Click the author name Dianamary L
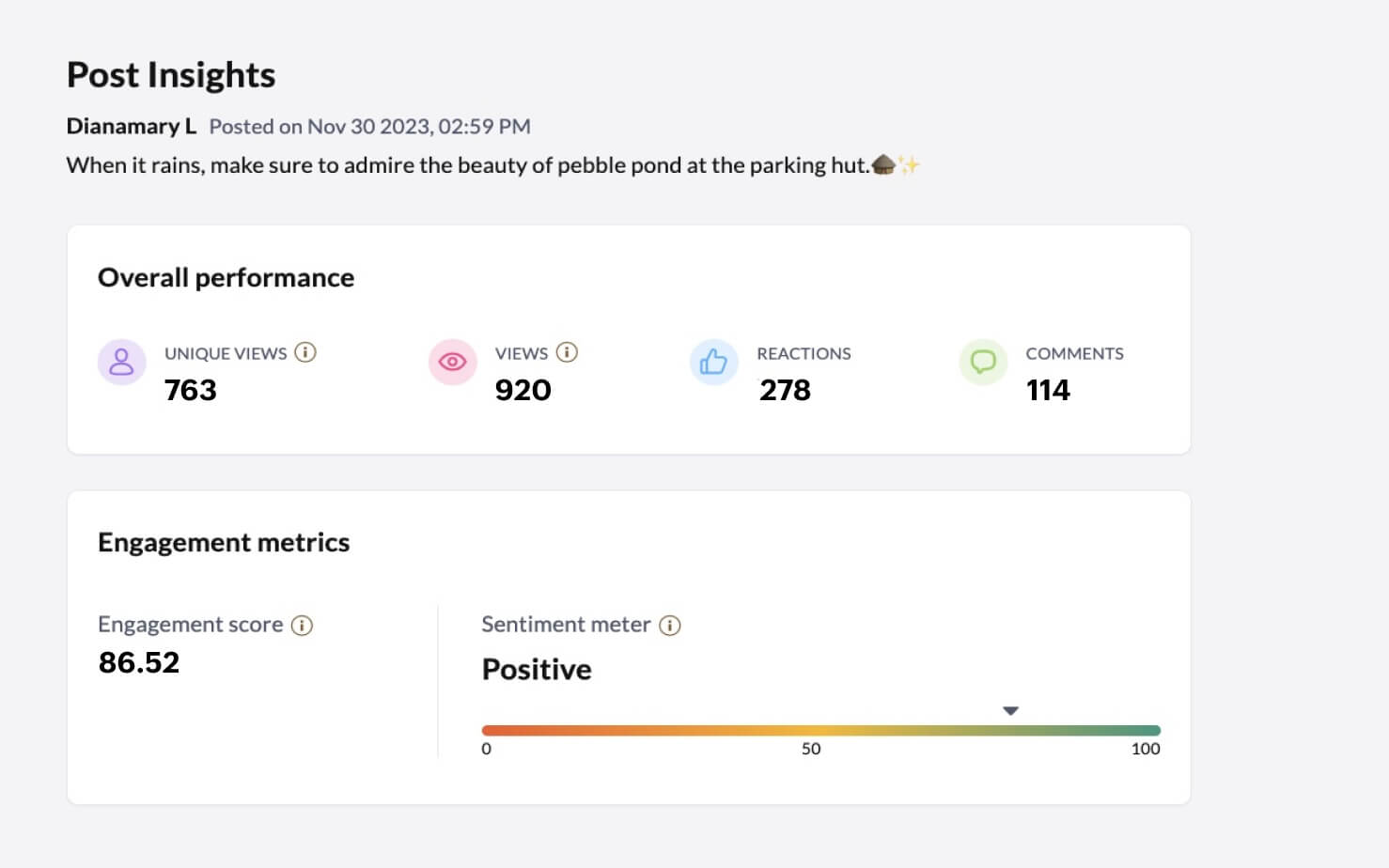The width and height of the screenshot is (1389, 868). [x=131, y=125]
